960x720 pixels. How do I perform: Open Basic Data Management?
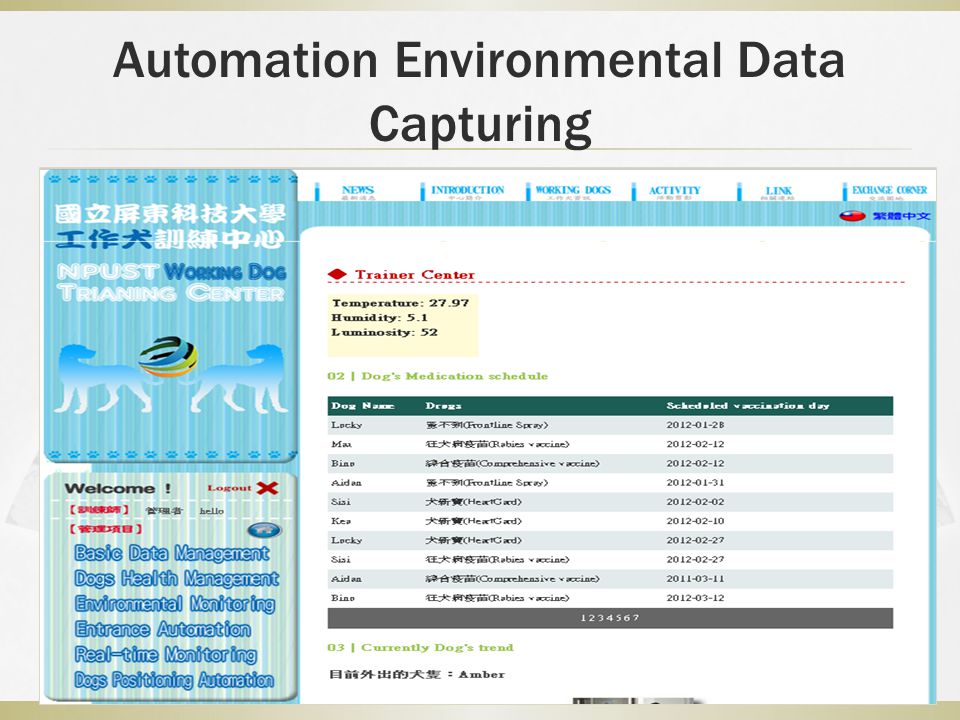[x=171, y=553]
